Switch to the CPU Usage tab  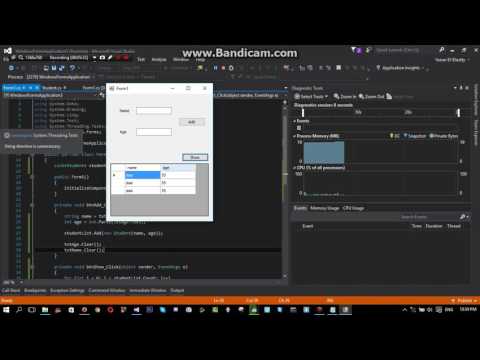[353, 208]
